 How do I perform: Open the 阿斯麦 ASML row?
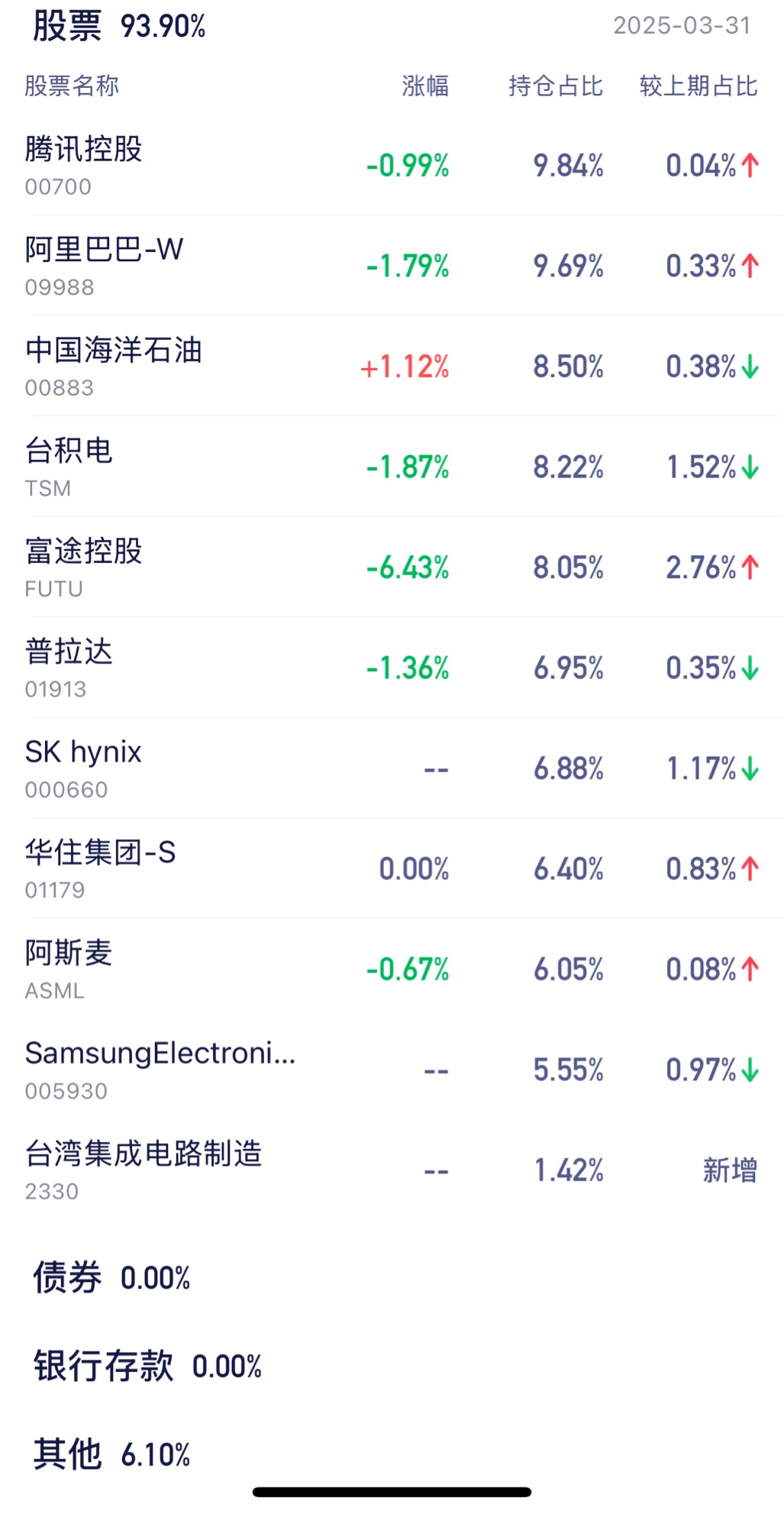tap(392, 969)
